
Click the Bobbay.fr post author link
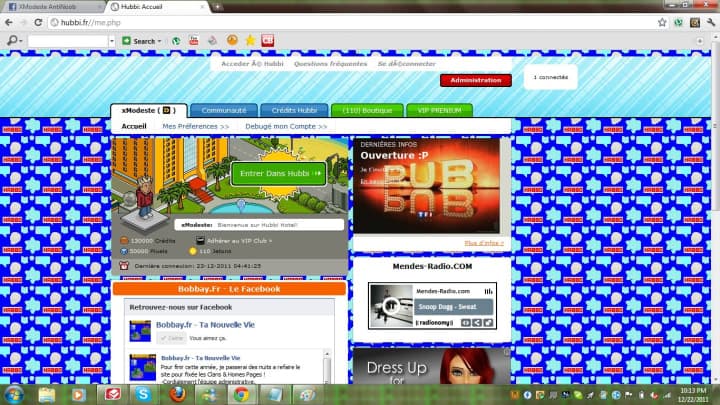coord(201,358)
